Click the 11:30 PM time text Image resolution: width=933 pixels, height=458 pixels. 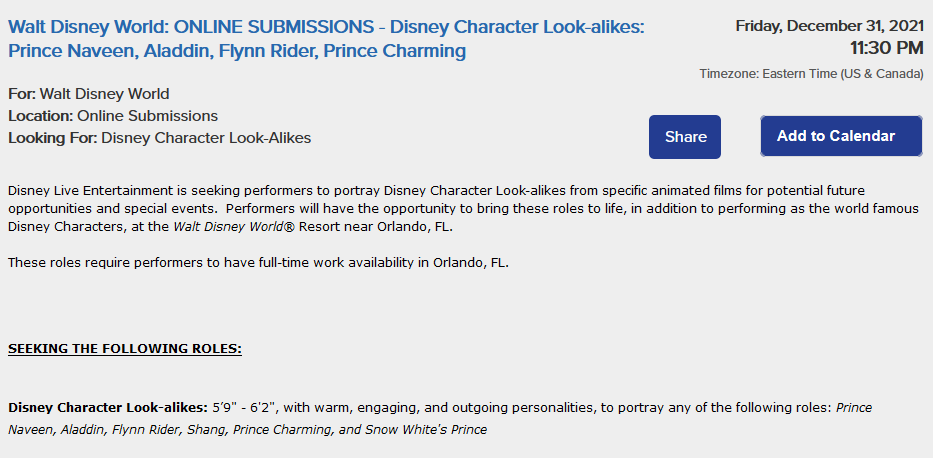click(x=886, y=48)
